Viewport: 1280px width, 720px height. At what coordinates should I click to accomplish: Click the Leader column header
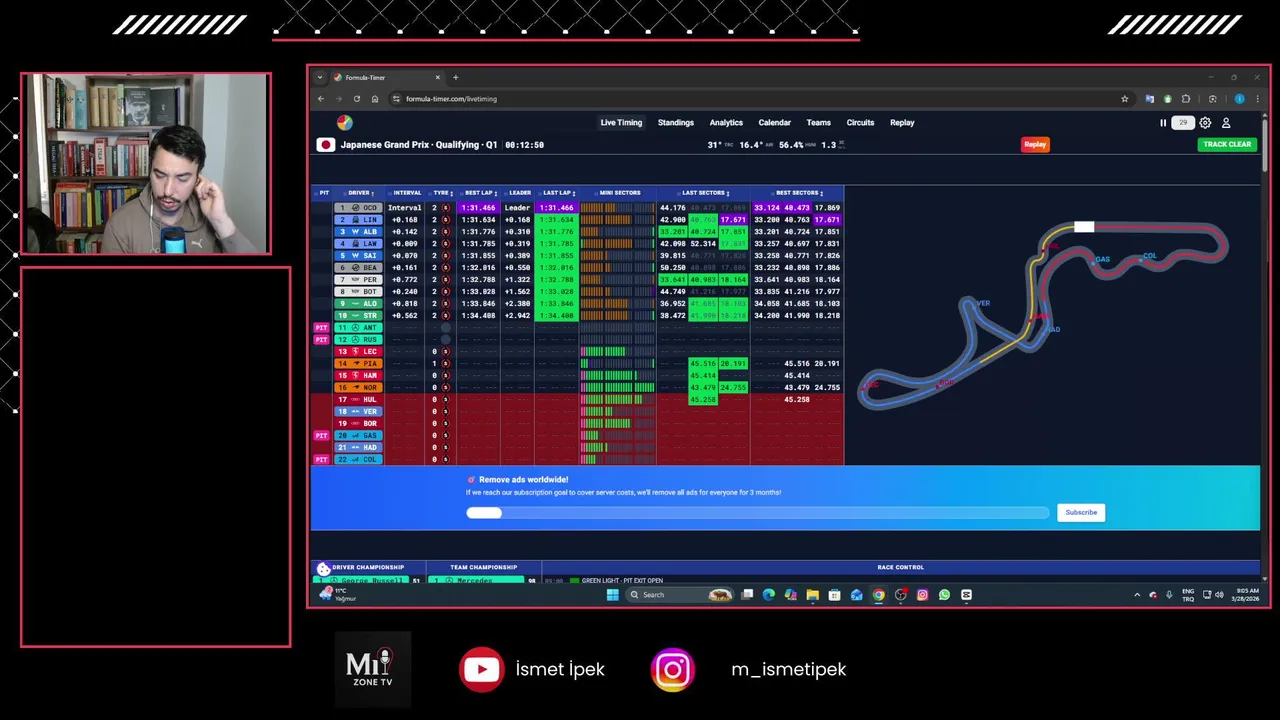click(519, 193)
